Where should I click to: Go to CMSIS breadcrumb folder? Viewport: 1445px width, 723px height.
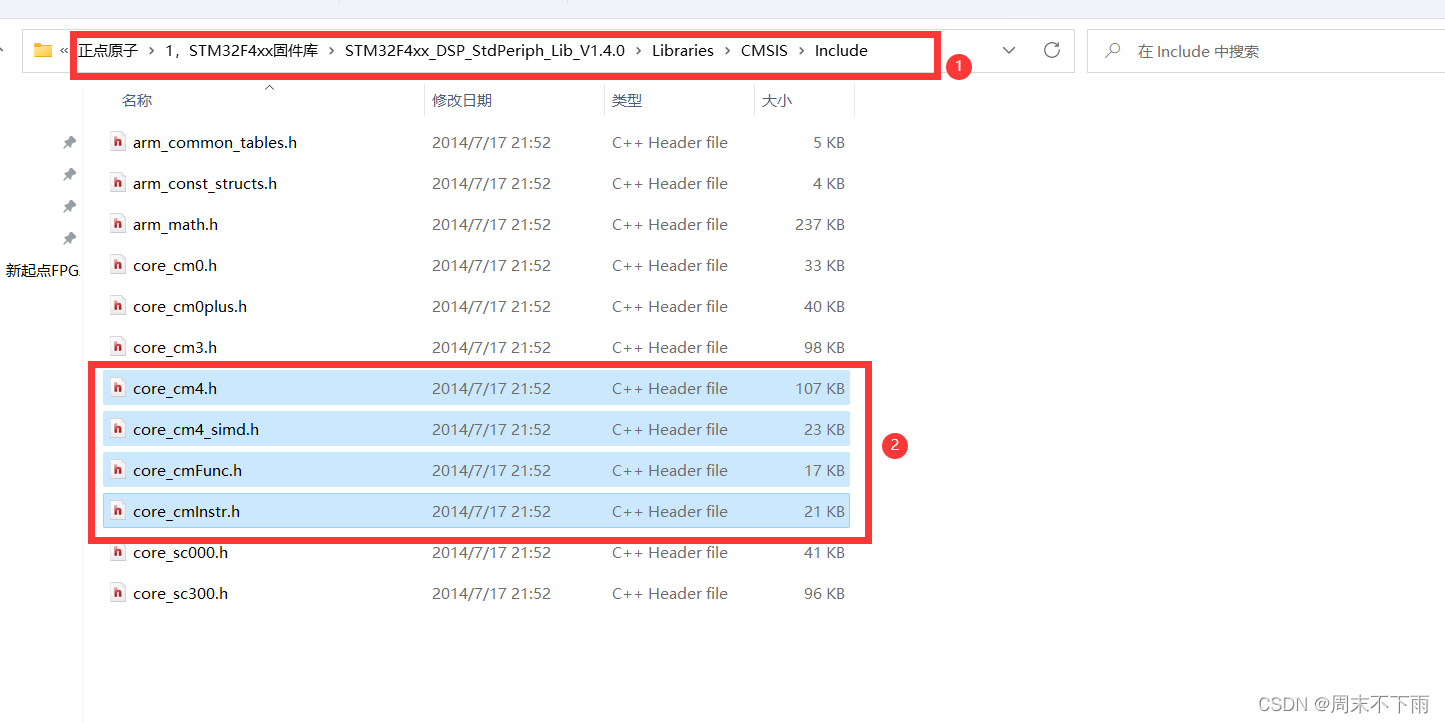tap(764, 51)
